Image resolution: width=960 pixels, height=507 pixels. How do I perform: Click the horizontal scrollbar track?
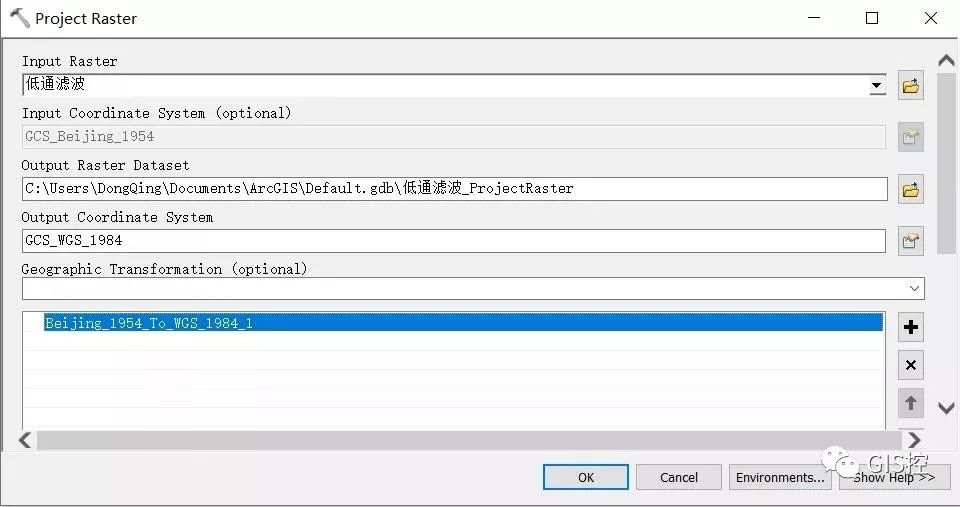tap(469, 440)
